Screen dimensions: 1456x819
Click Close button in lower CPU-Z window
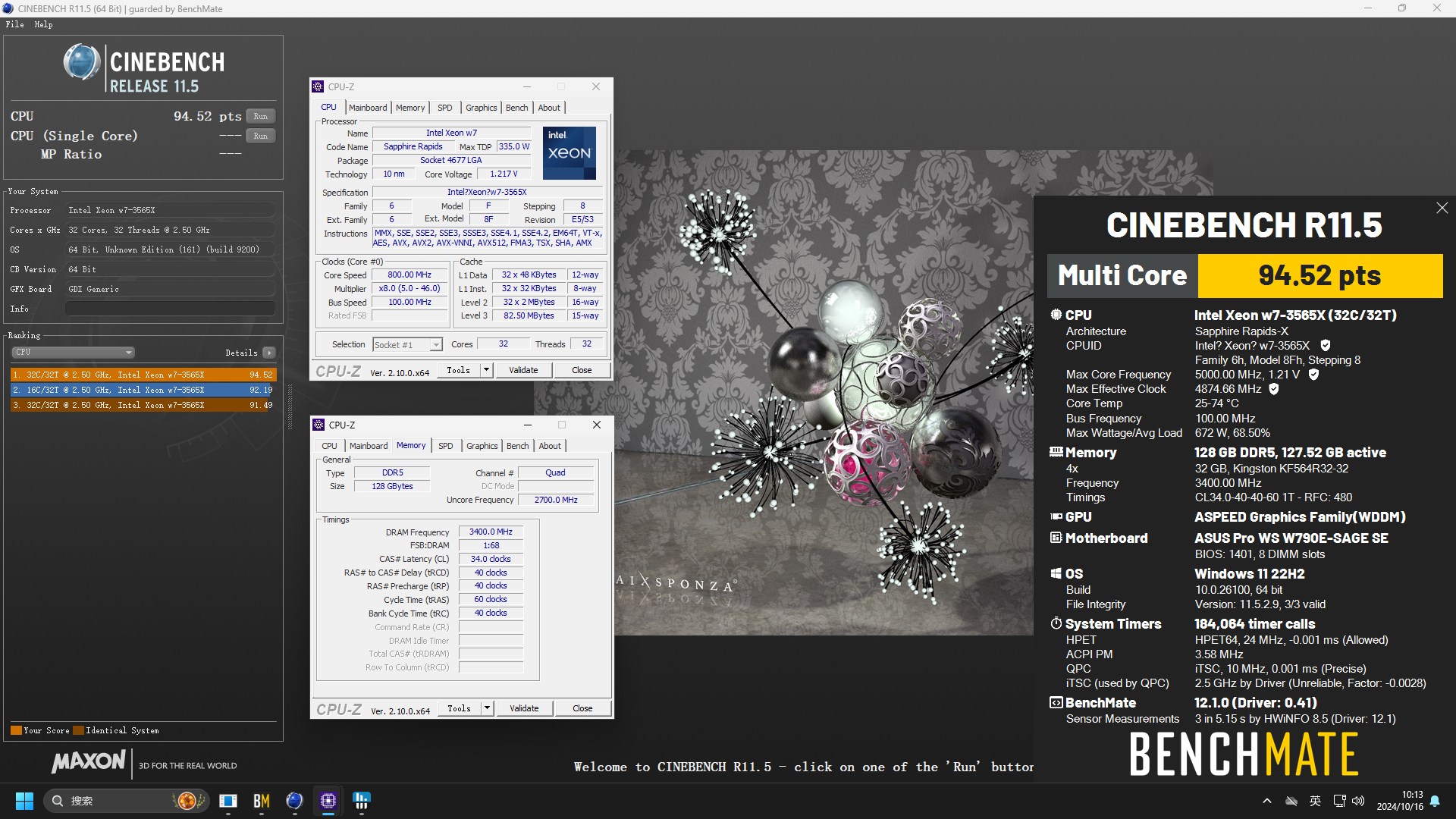[582, 708]
